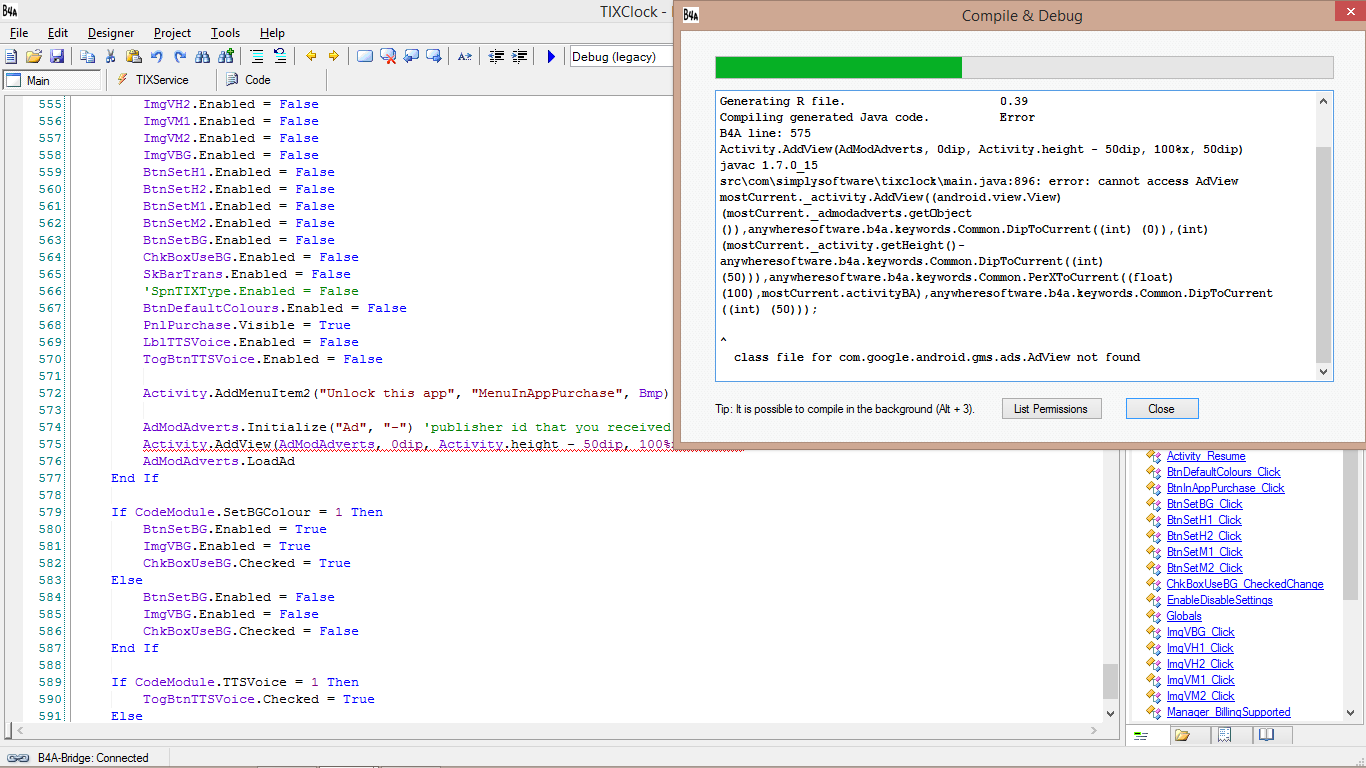
Task: Undo the last edit via toolbar
Action: tap(157, 57)
